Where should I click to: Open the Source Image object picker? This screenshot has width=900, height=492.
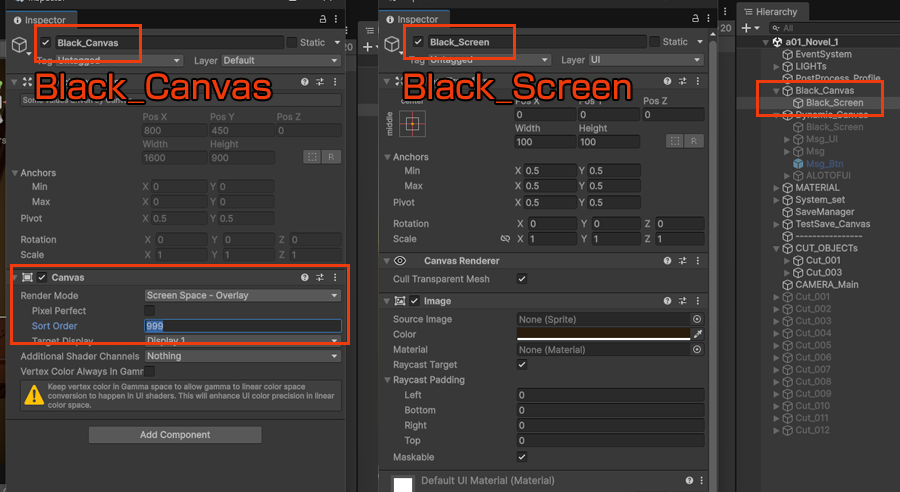coord(697,319)
